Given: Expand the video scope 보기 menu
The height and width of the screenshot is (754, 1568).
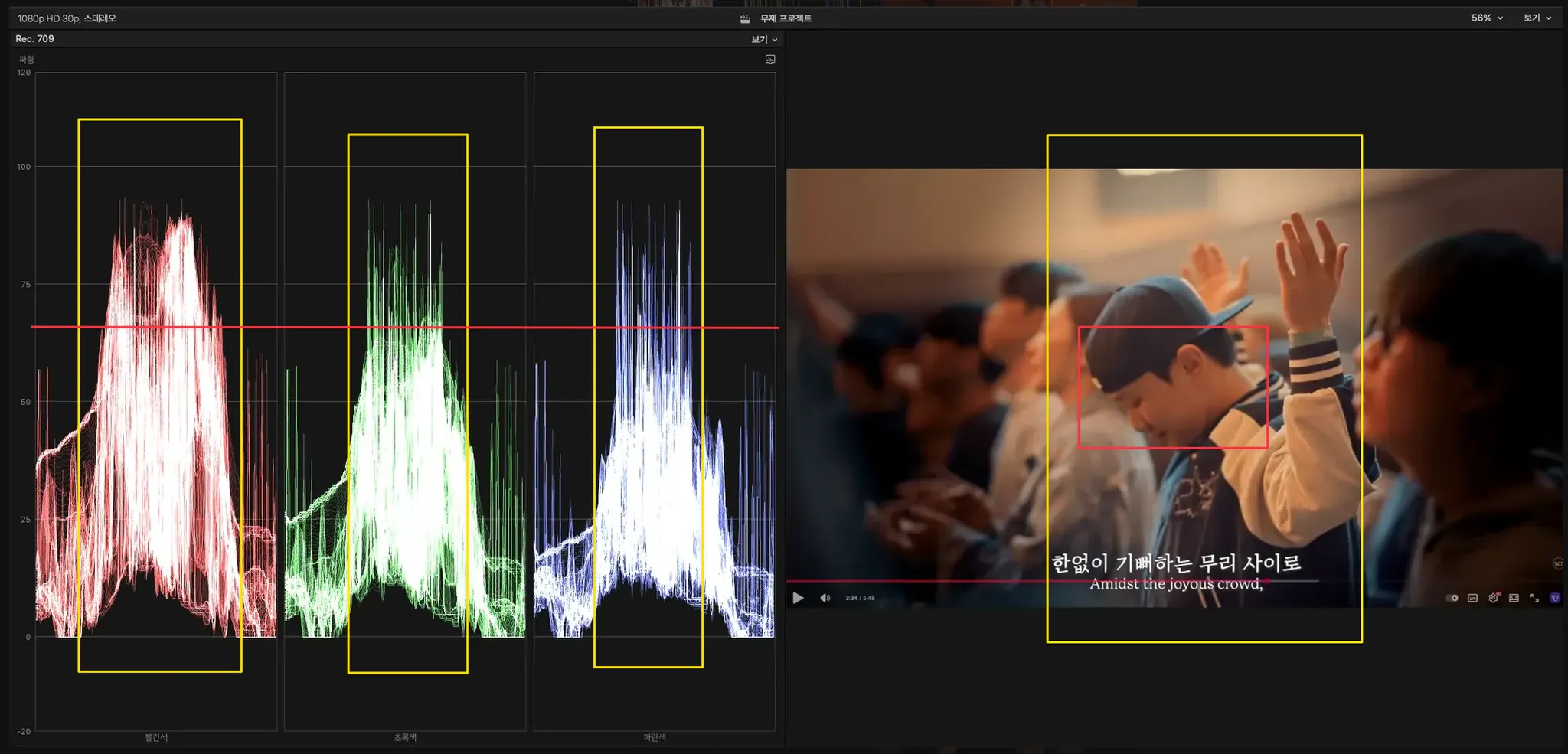Looking at the screenshot, I should coord(763,39).
